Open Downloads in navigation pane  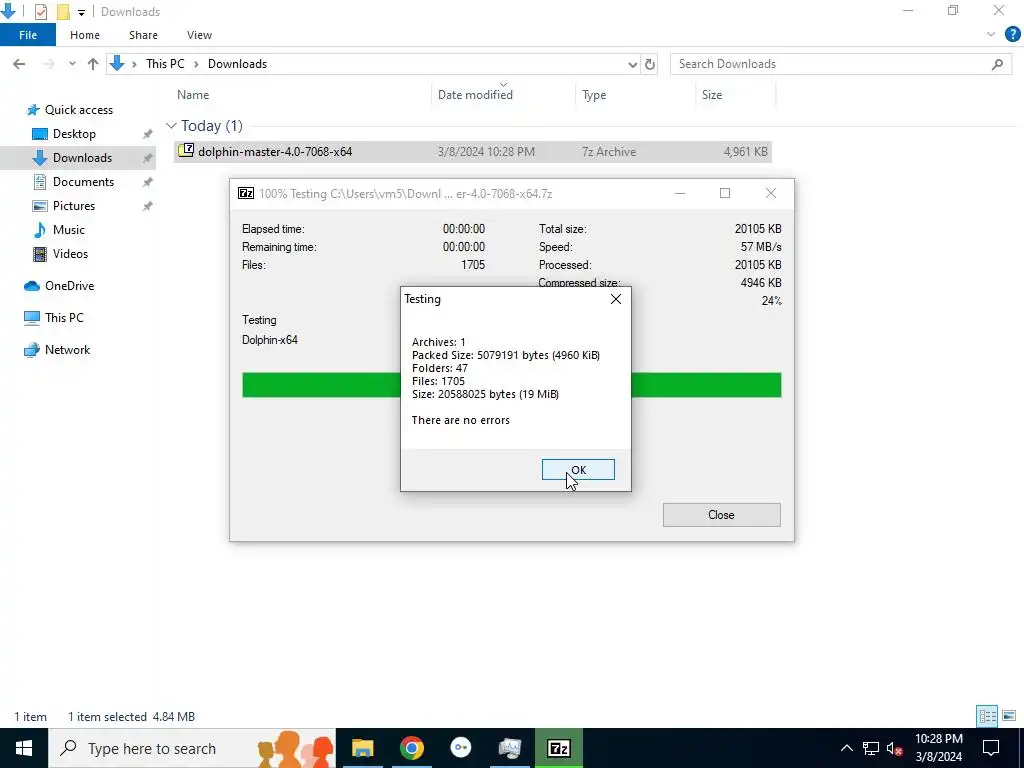pos(82,158)
